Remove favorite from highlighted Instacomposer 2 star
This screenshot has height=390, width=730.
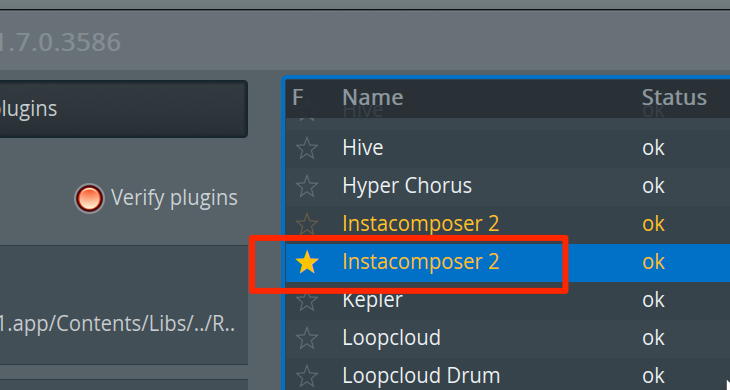307,262
